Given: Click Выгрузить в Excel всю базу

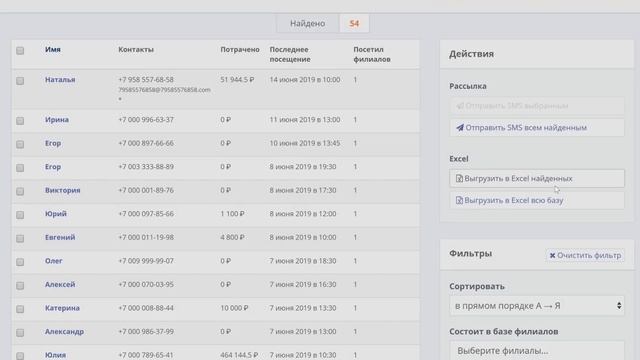Looking at the screenshot, I should tap(537, 200).
